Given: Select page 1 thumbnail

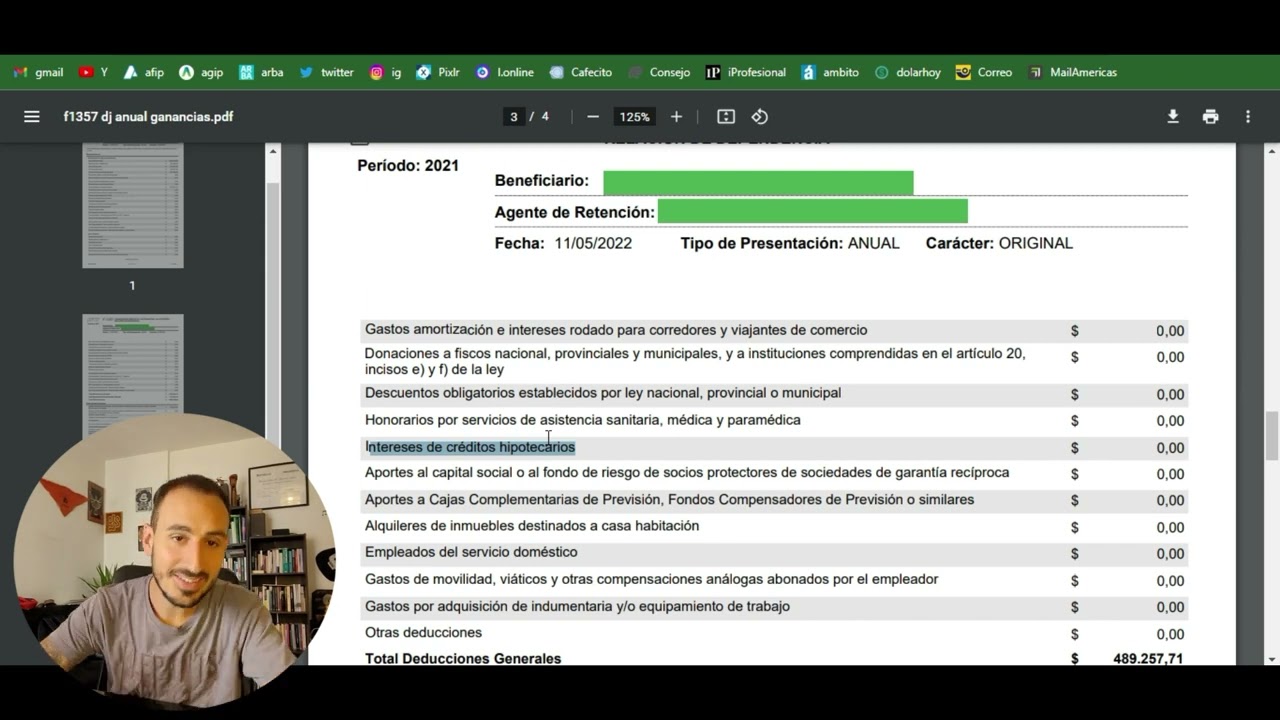Looking at the screenshot, I should (133, 206).
